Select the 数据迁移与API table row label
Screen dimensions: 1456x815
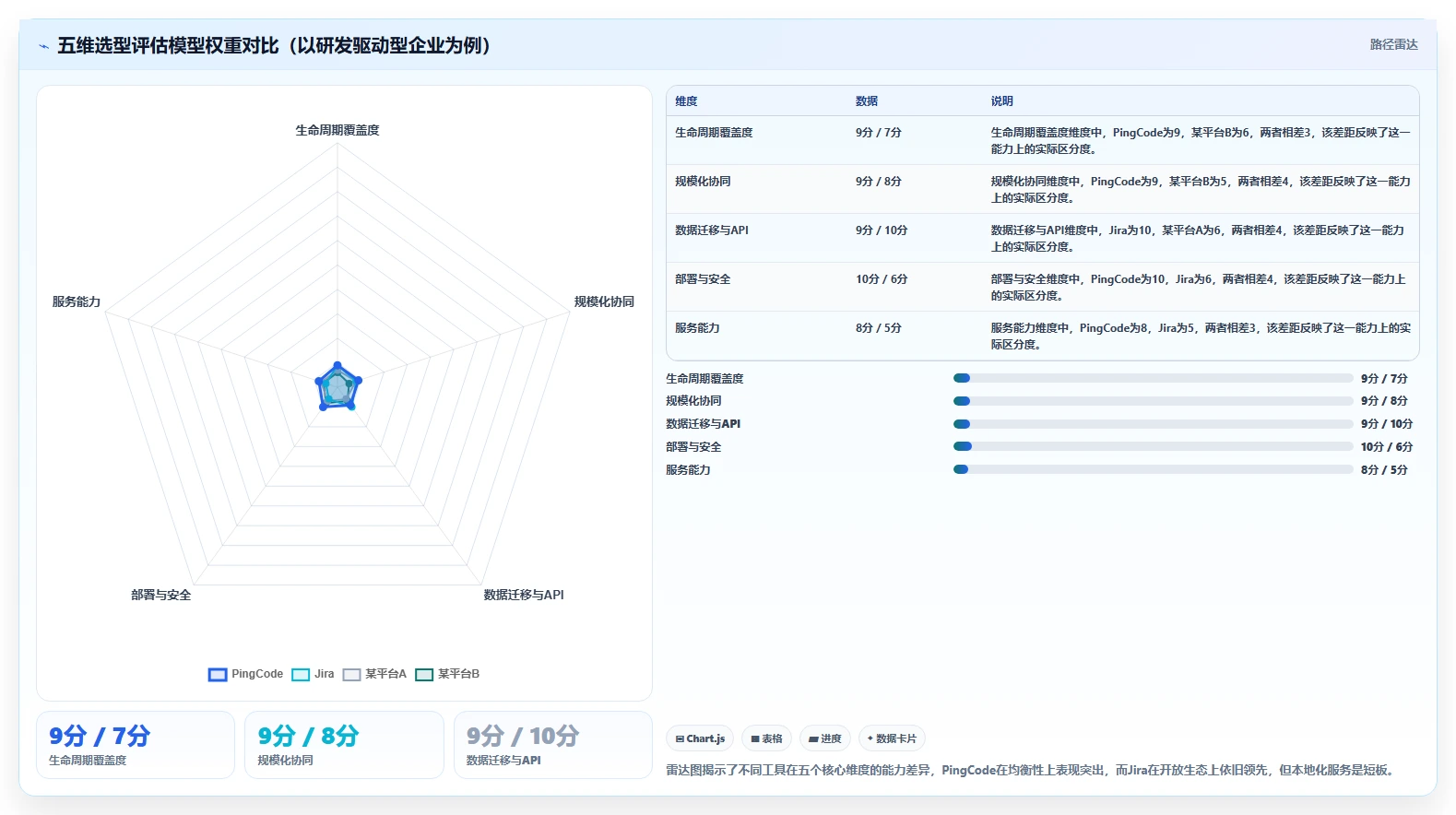coord(712,230)
